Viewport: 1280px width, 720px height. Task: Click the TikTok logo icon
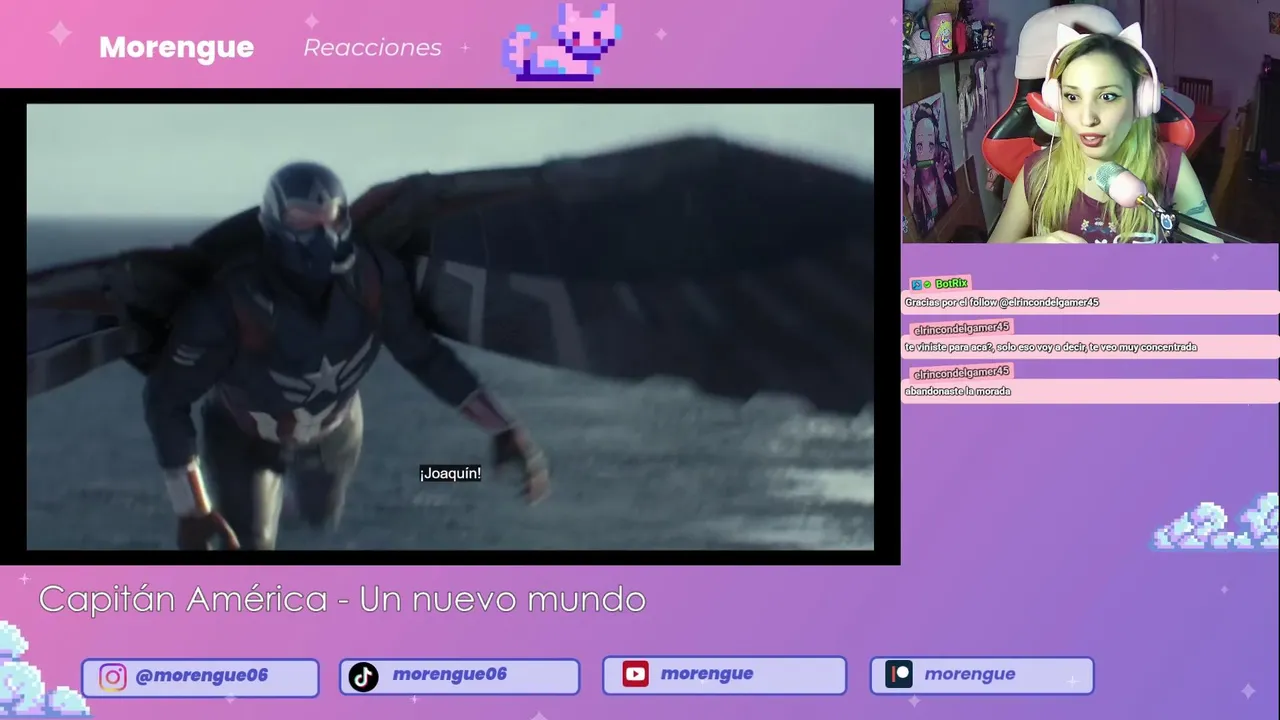(363, 677)
